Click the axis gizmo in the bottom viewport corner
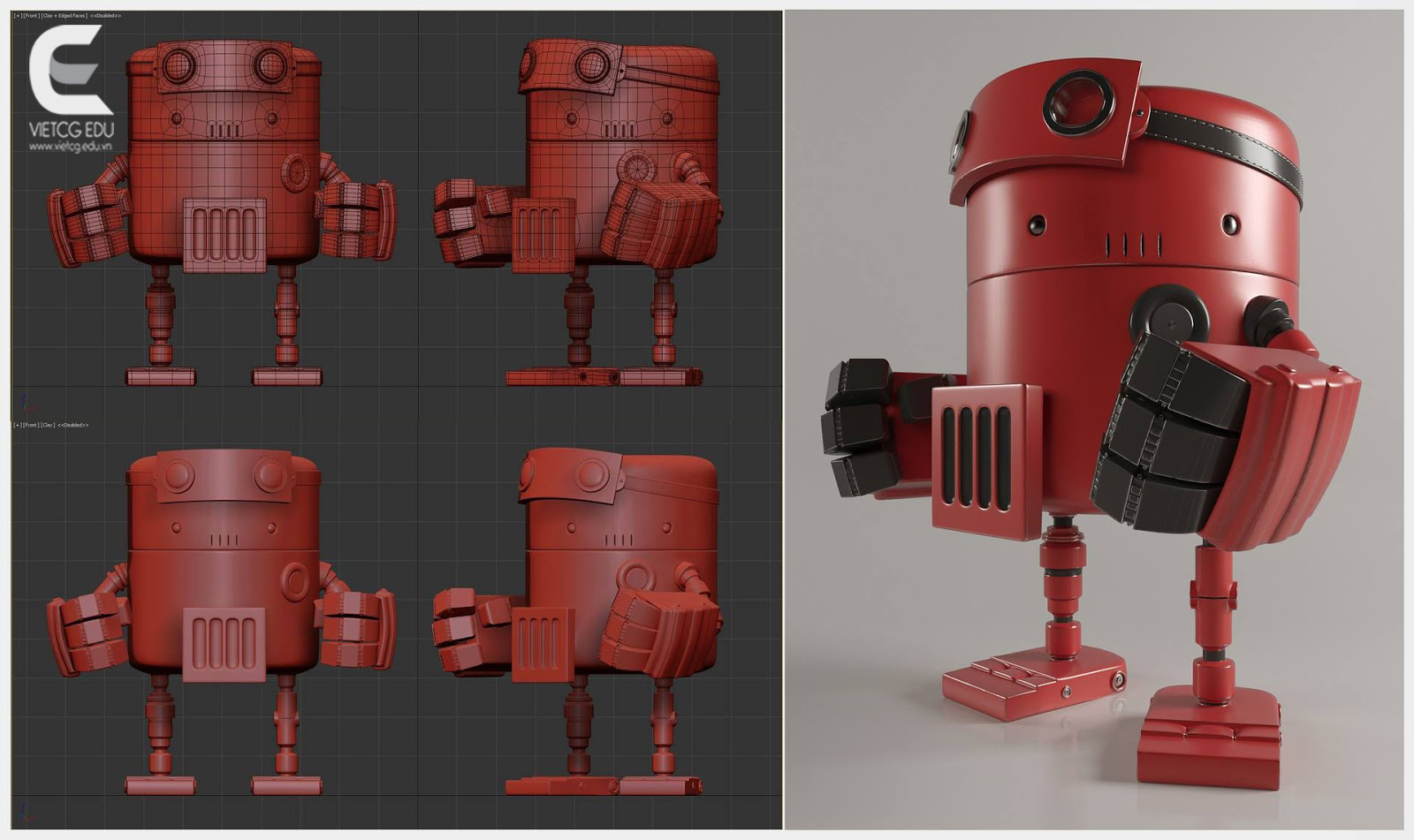 pos(27,811)
